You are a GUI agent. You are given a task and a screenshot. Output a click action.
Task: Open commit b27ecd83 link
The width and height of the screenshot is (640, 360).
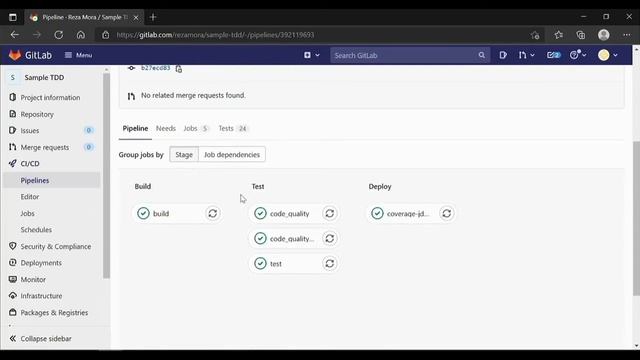point(156,68)
